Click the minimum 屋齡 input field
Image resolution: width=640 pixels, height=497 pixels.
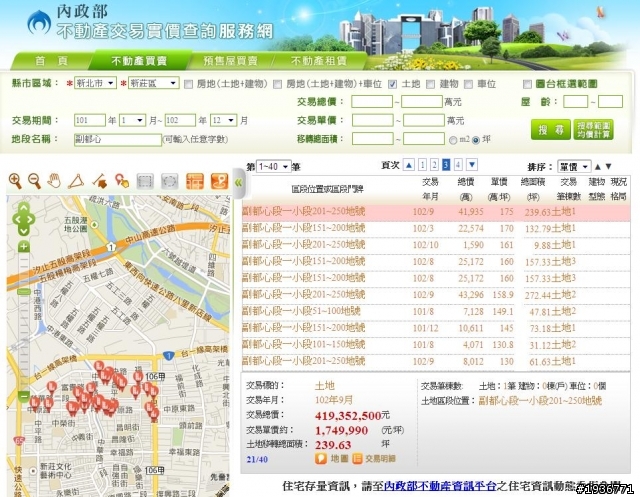576,102
